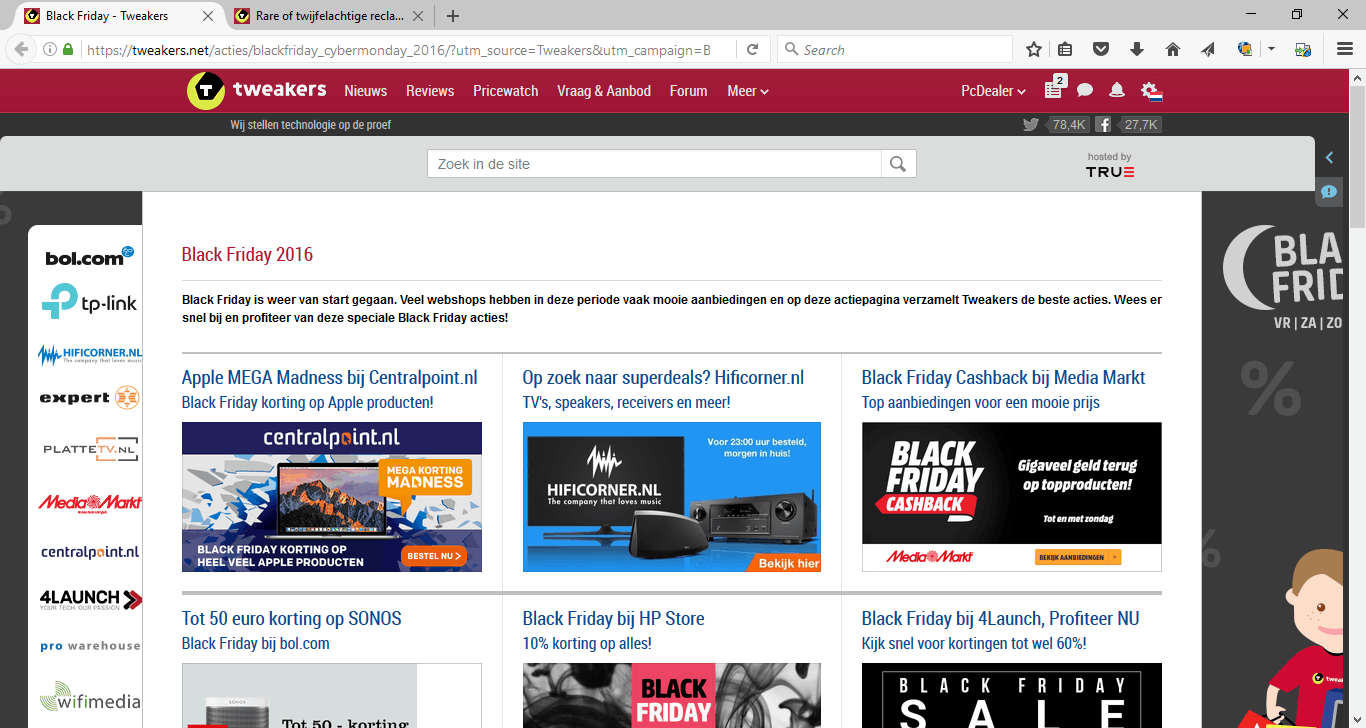
Task: Open the Hificorner.nl superdeals headline
Action: click(663, 378)
